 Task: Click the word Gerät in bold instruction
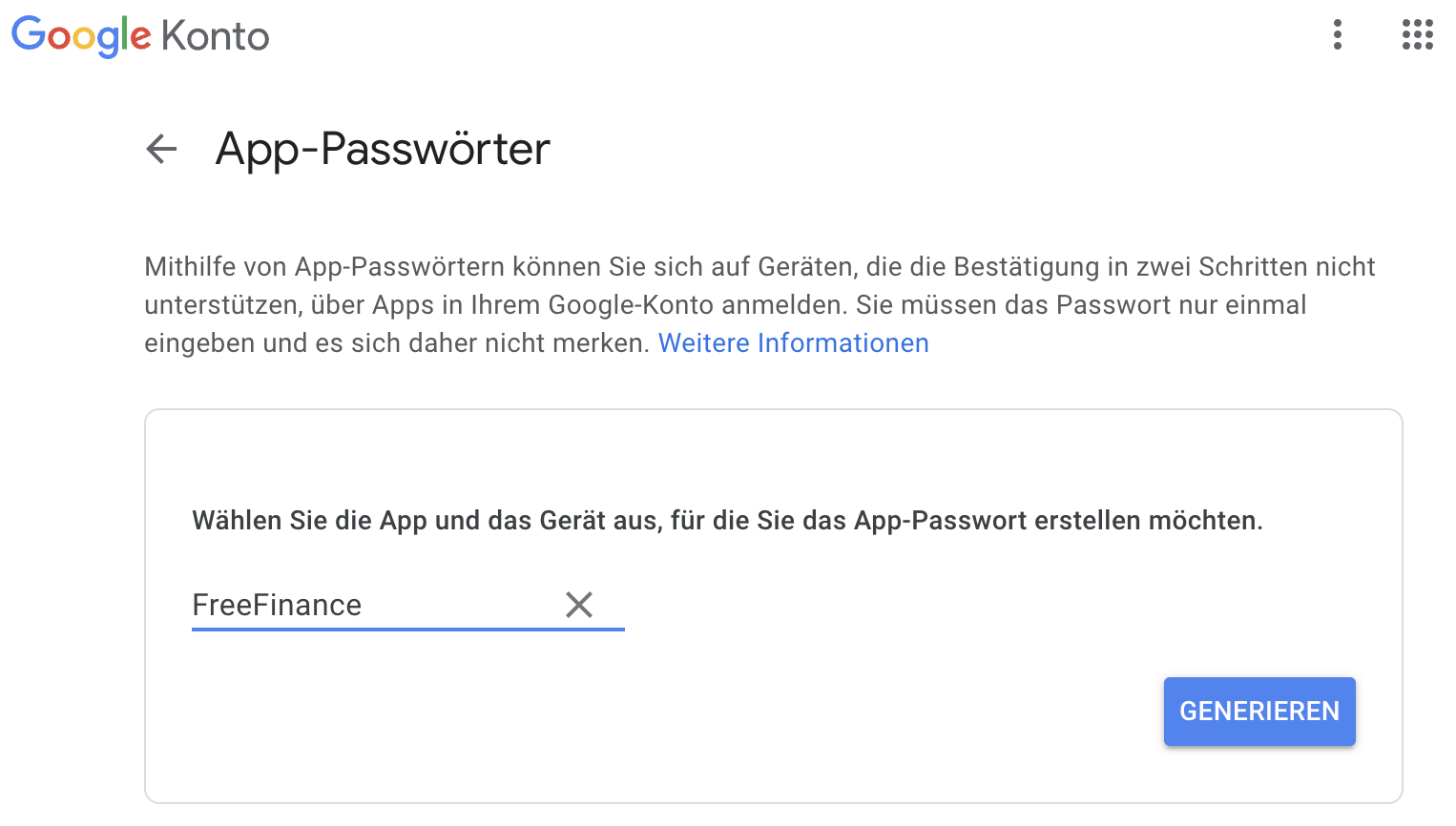pos(570,521)
